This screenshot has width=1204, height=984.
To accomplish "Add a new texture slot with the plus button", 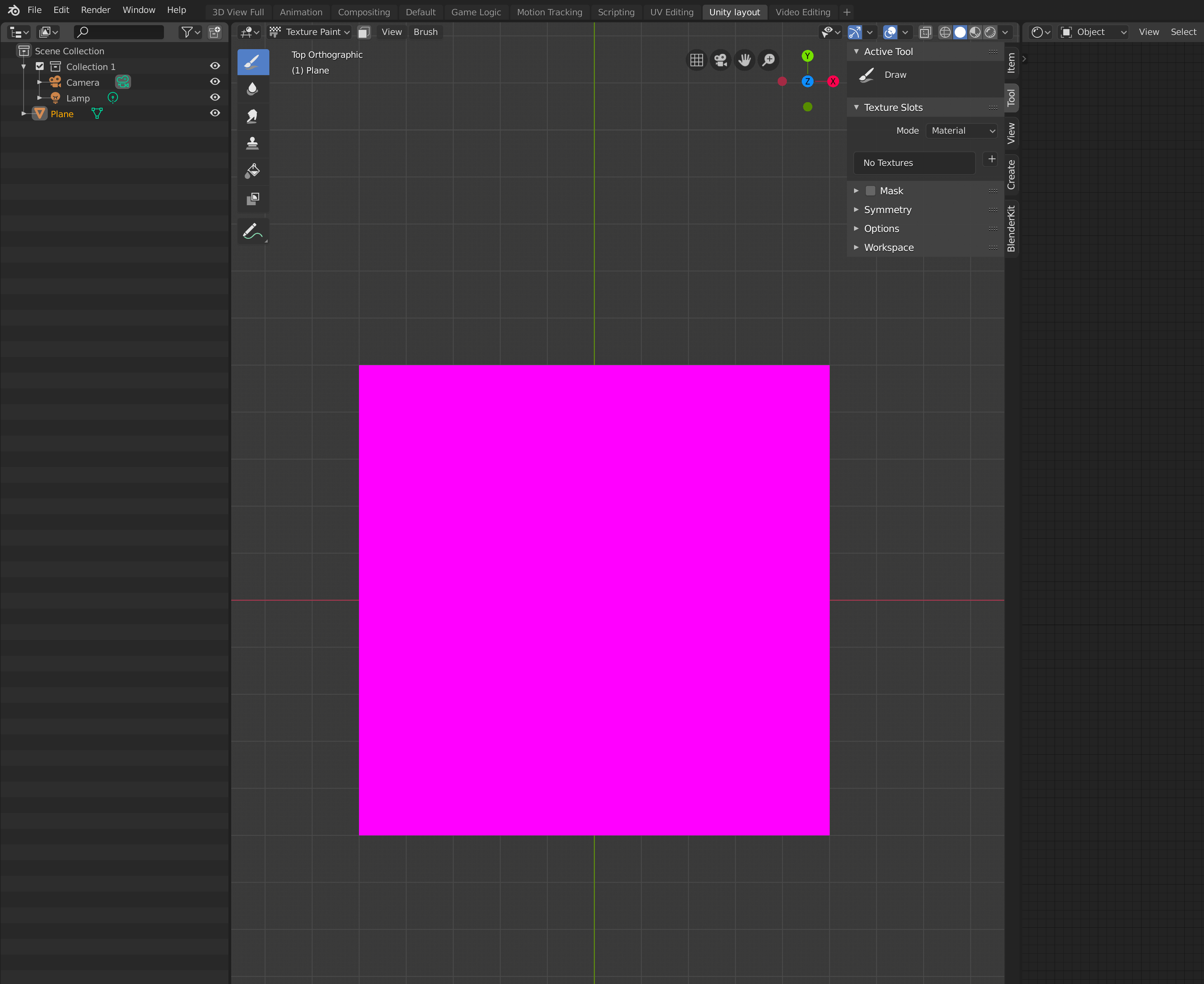I will (991, 159).
